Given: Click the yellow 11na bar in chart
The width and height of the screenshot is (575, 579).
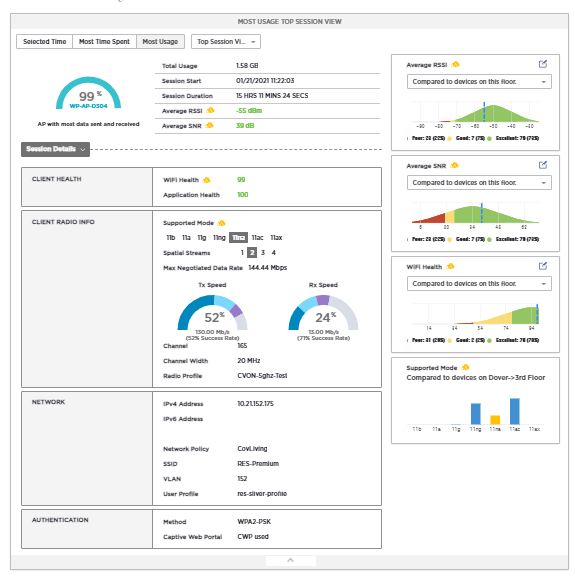Looking at the screenshot, I should coord(495,419).
